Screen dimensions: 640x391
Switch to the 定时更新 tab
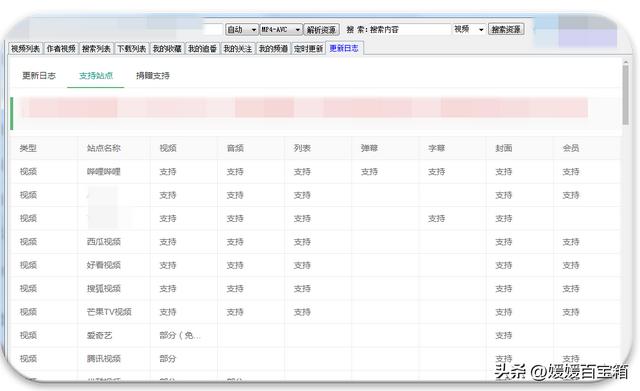308,49
